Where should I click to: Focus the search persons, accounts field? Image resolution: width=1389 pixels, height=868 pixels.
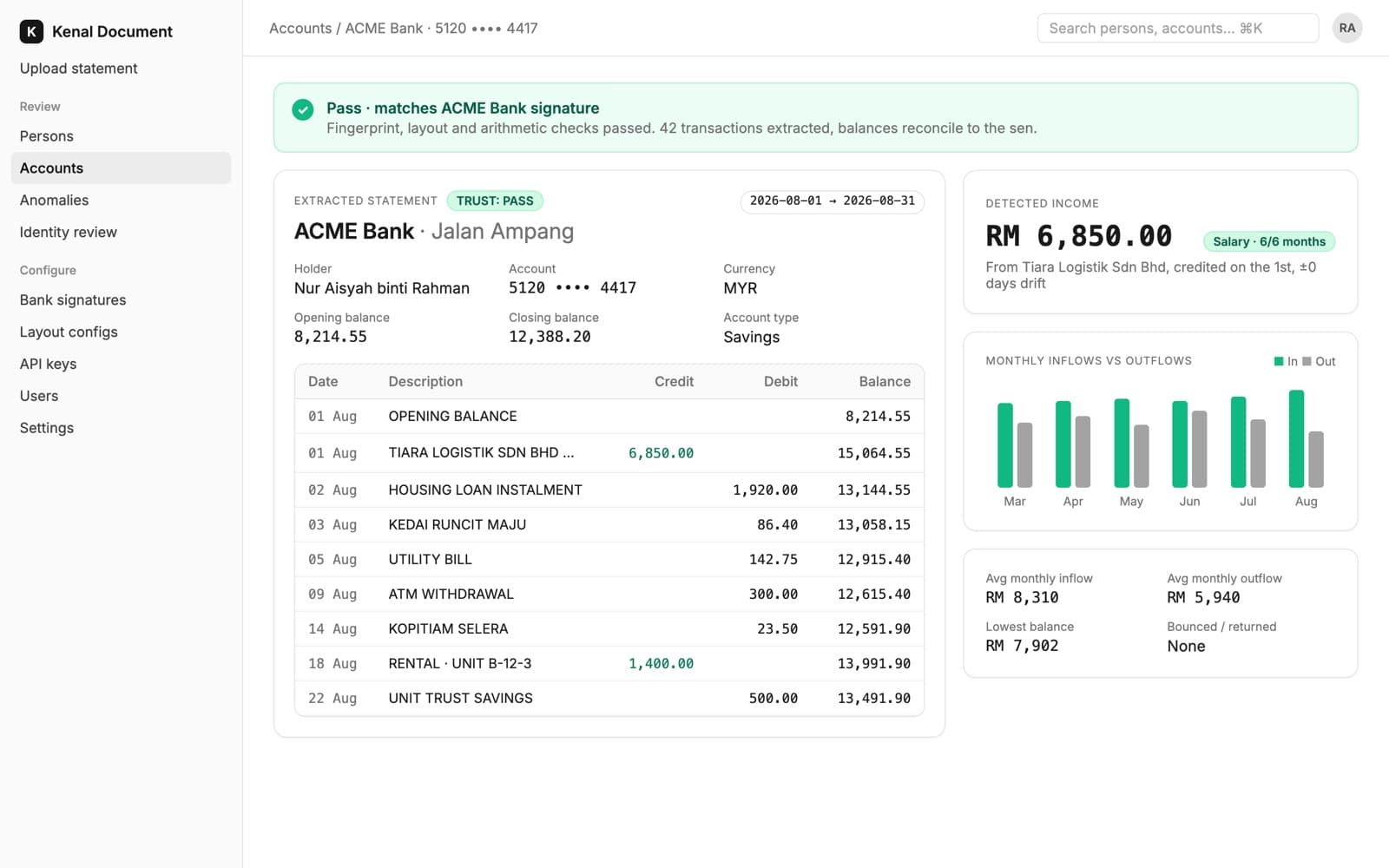coord(1177,28)
